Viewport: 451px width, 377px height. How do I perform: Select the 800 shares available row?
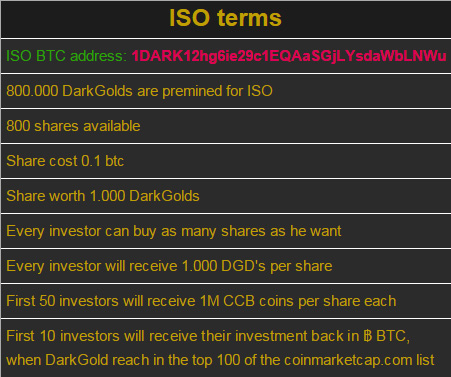[226, 126]
